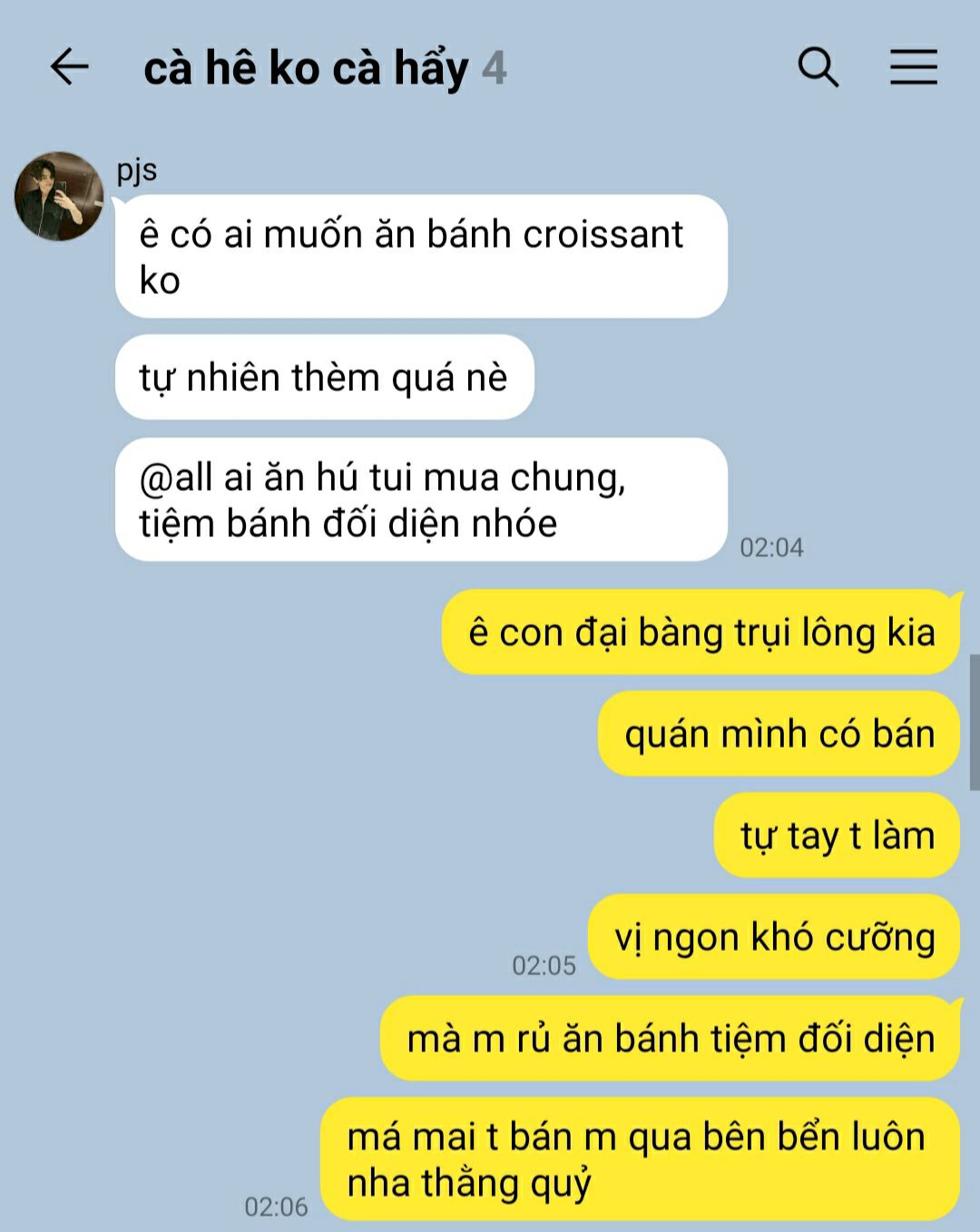Click the chat scrollbar handle
Viewport: 980px width, 1232px height.
[x=974, y=722]
